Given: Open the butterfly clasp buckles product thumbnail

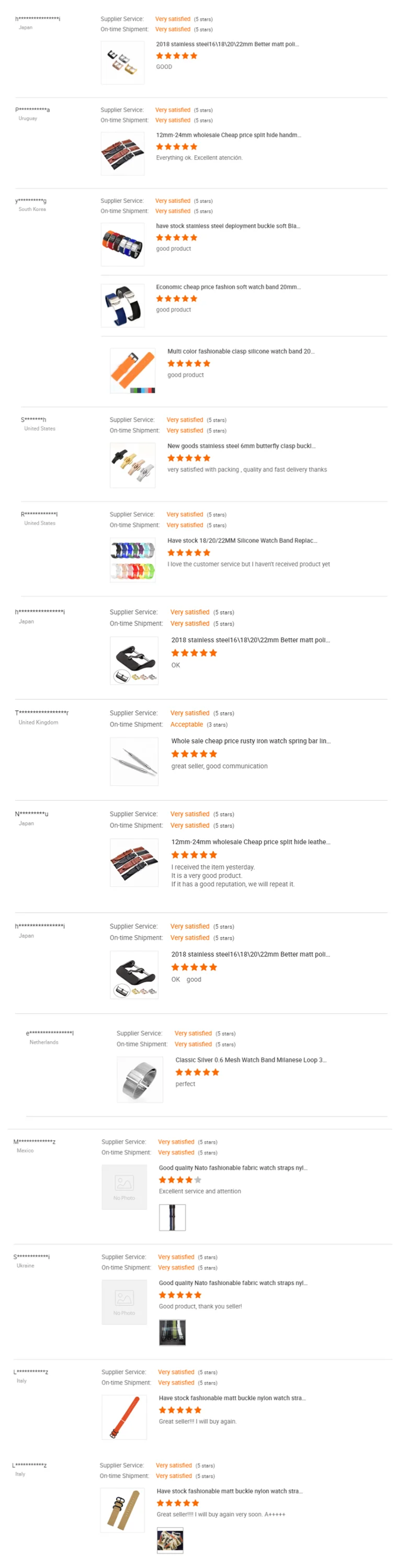Looking at the screenshot, I should 132,465.
